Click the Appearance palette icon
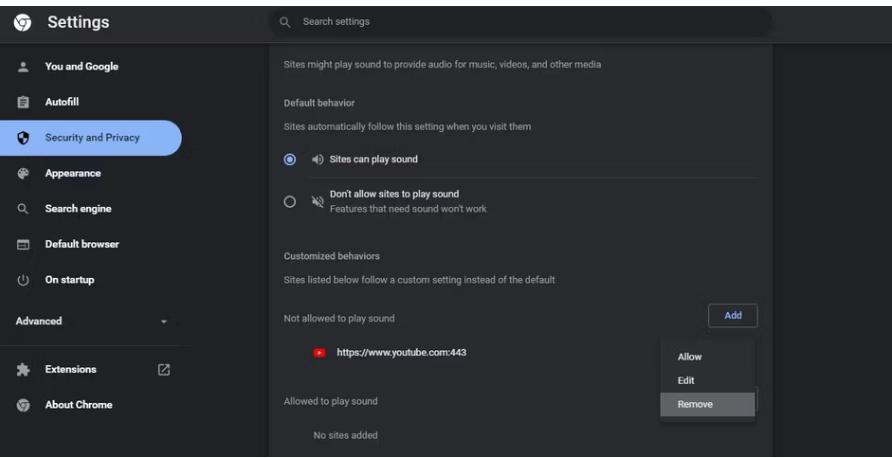The width and height of the screenshot is (892, 458). point(23,174)
